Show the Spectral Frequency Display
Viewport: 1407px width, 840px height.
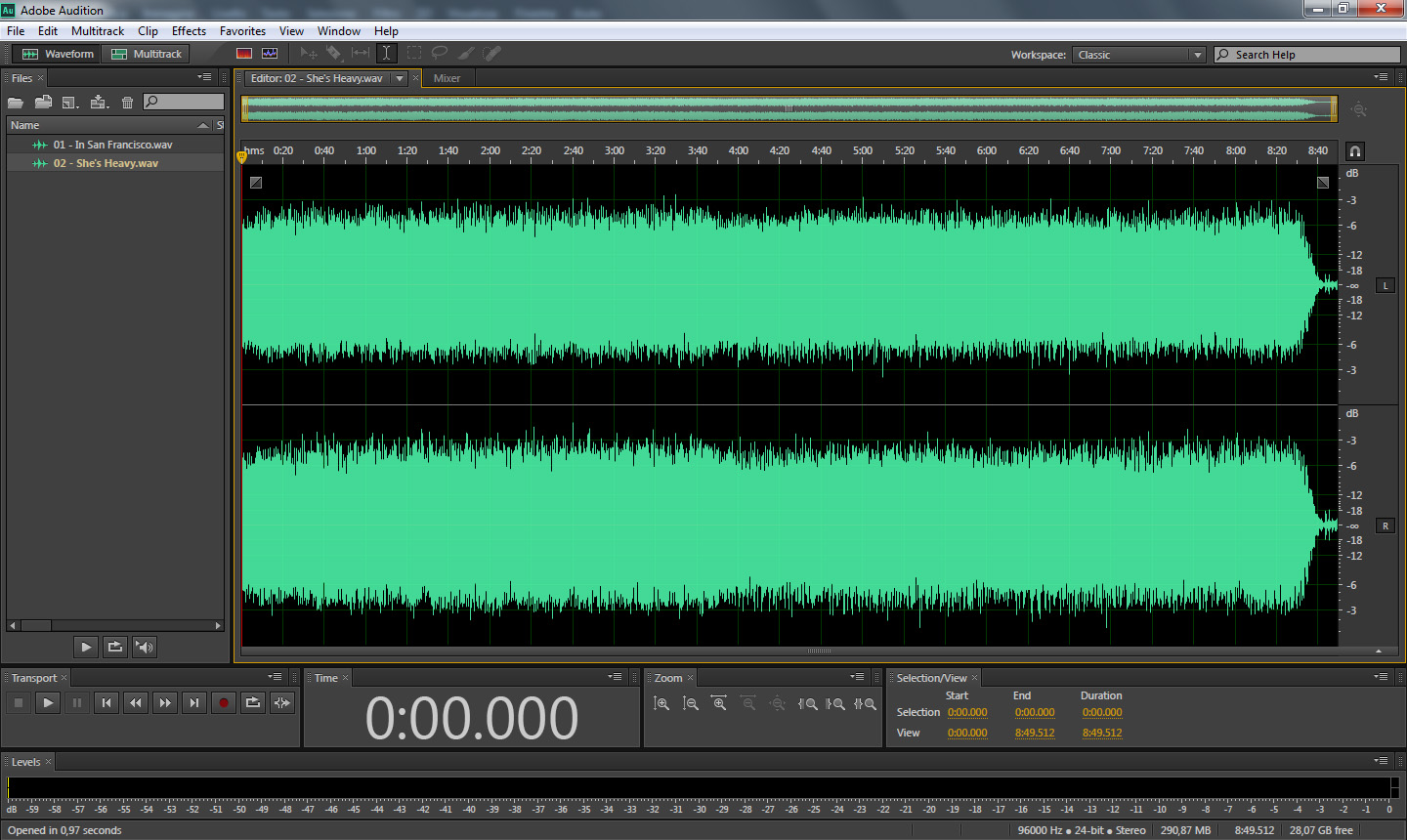pos(244,54)
